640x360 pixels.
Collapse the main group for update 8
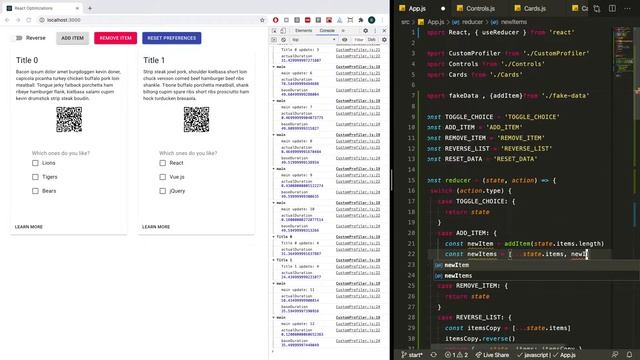274,134
